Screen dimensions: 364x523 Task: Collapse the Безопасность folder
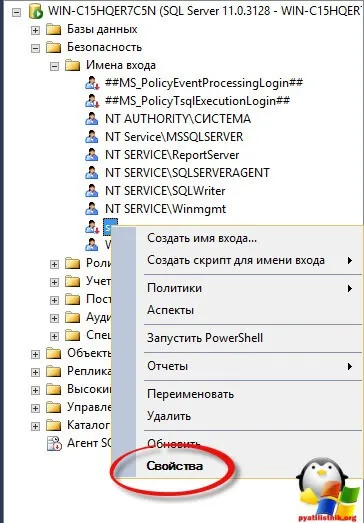[35, 48]
